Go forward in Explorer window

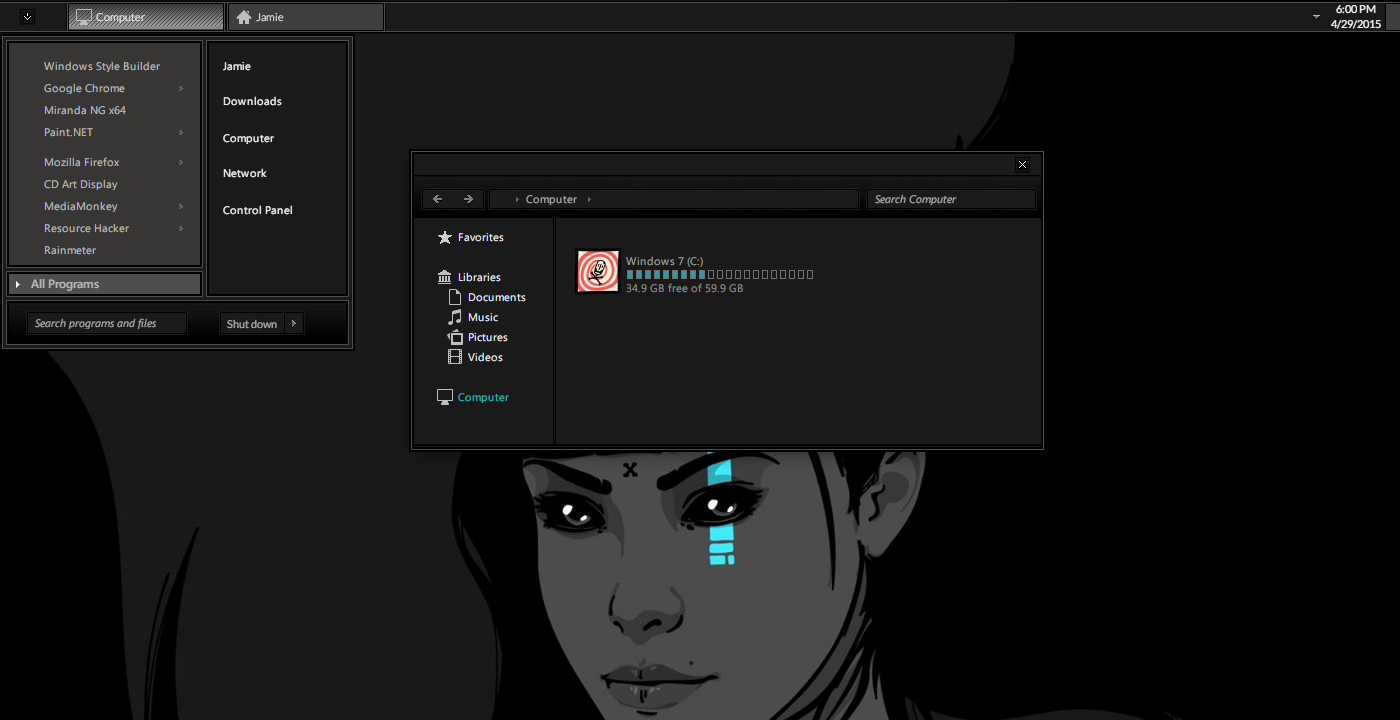click(468, 199)
